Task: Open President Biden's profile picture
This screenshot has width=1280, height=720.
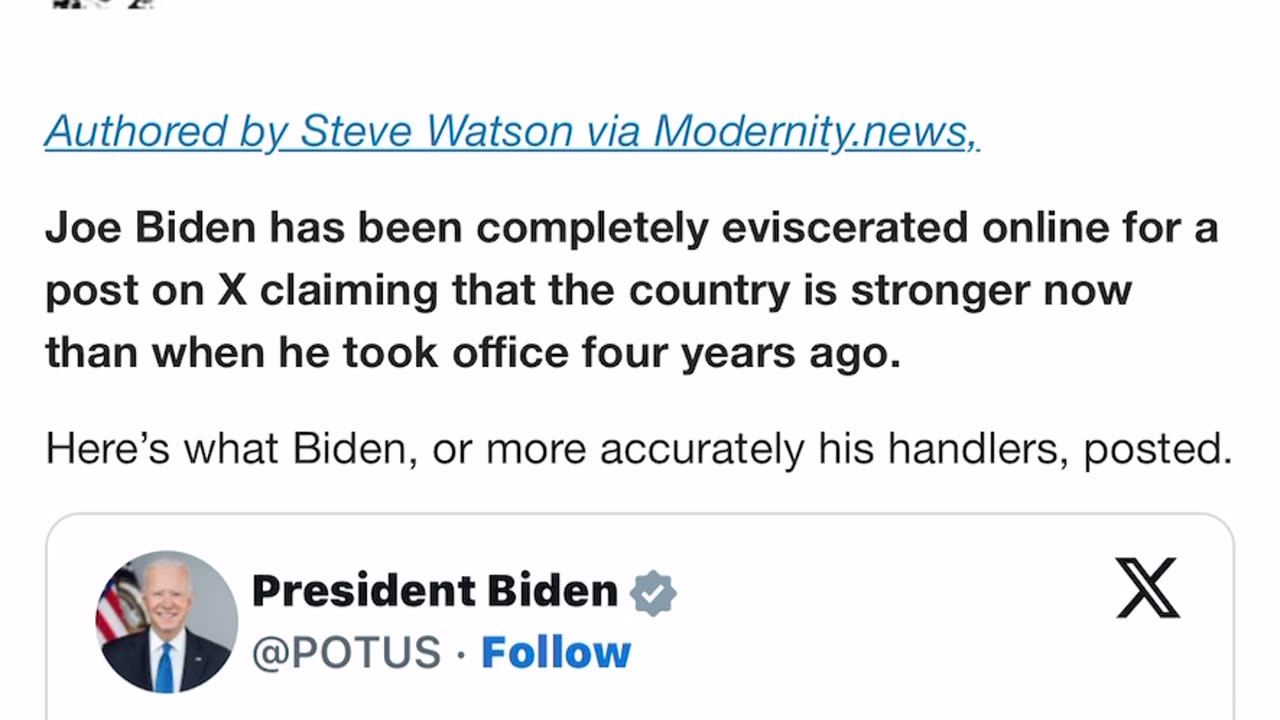Action: click(x=167, y=621)
